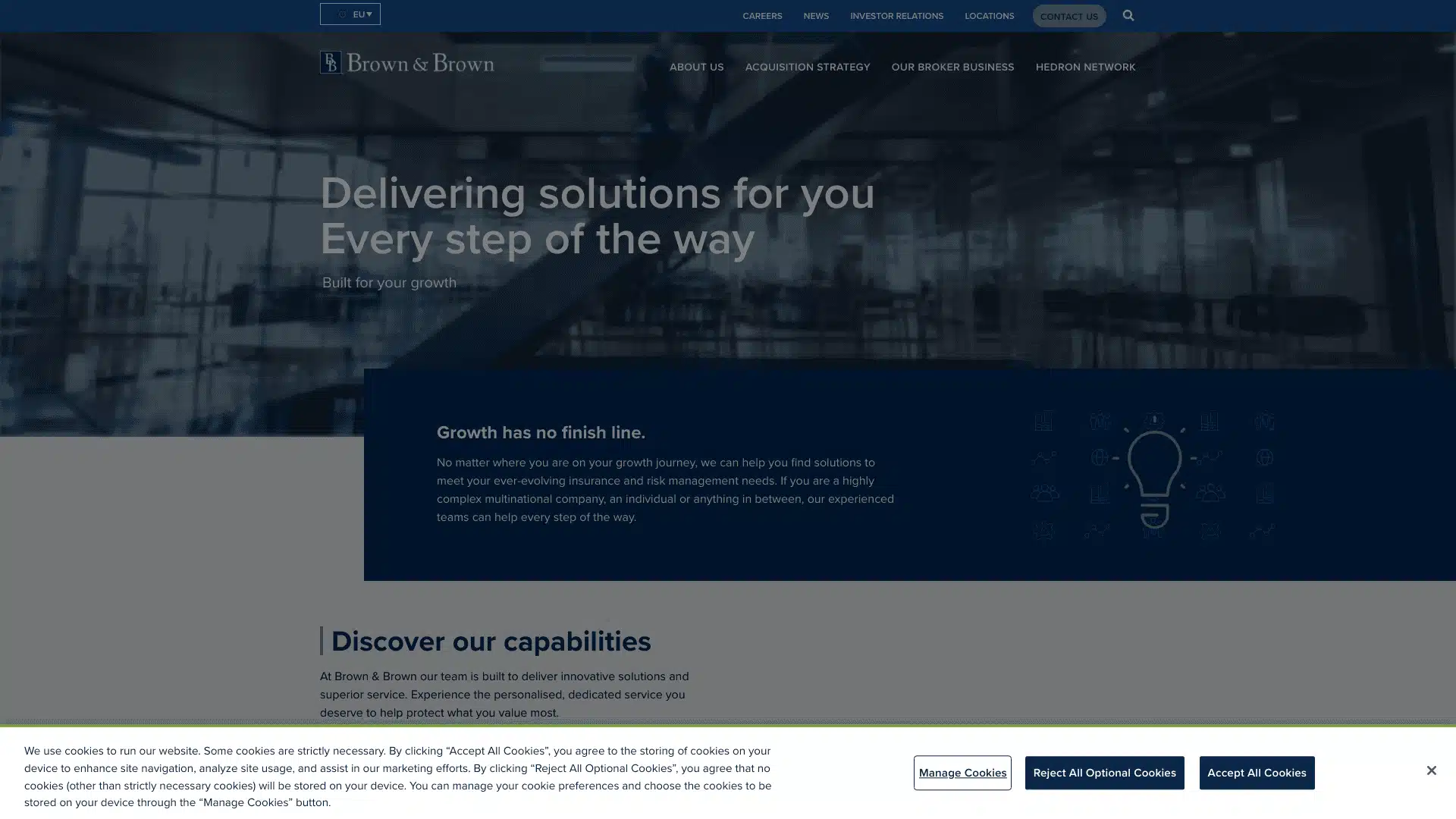Open the About Us menu

point(695,67)
